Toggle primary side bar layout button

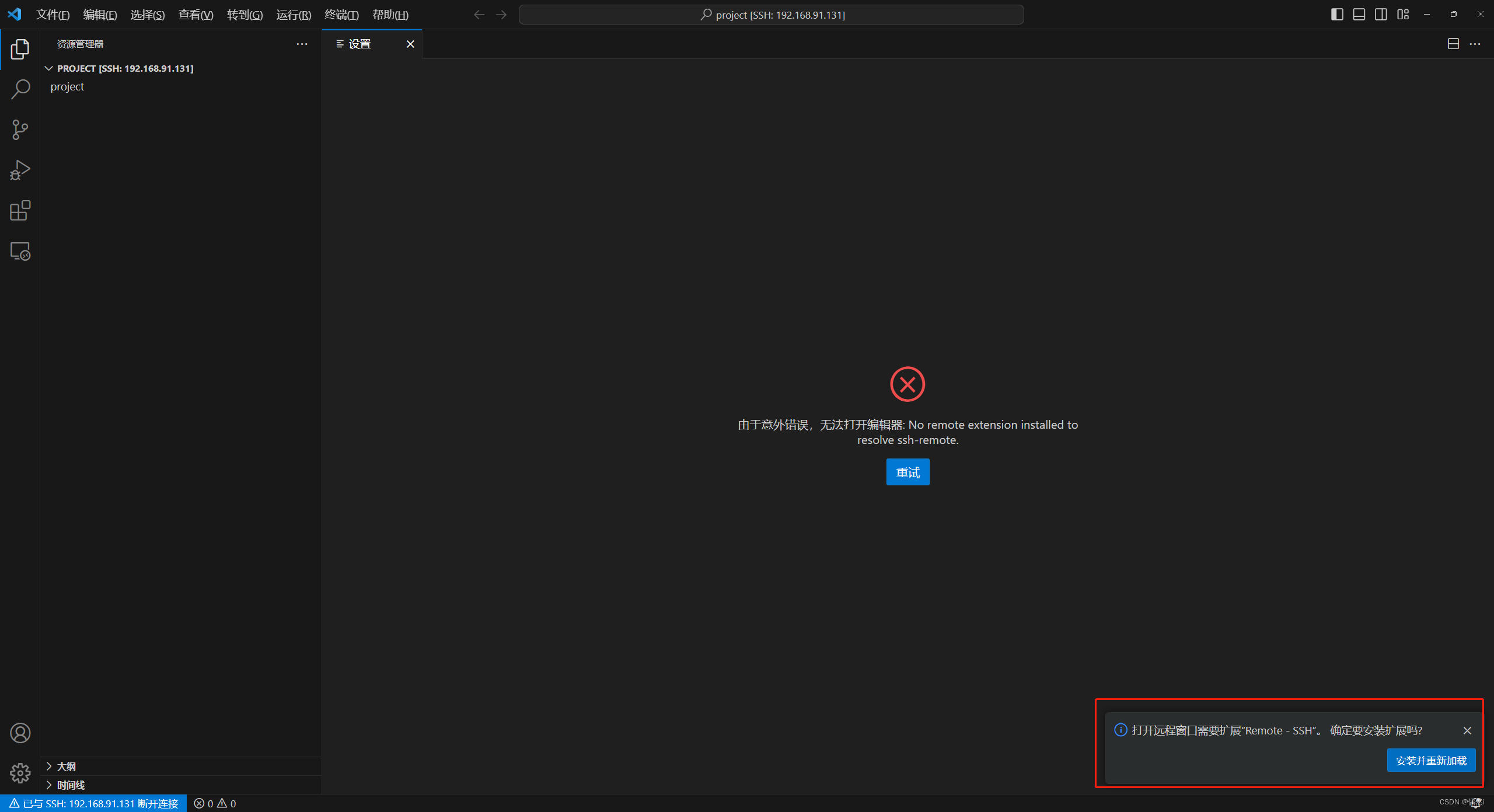coord(1336,15)
